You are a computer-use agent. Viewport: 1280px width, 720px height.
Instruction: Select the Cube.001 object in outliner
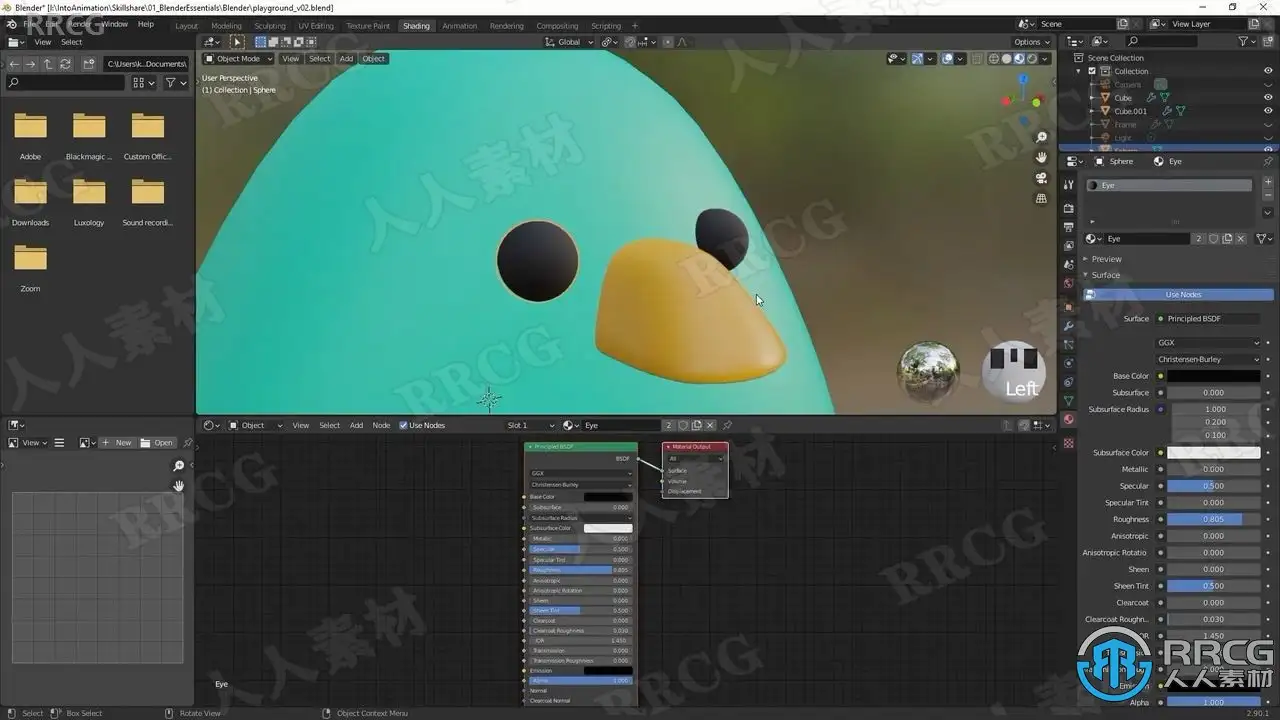pos(1130,111)
